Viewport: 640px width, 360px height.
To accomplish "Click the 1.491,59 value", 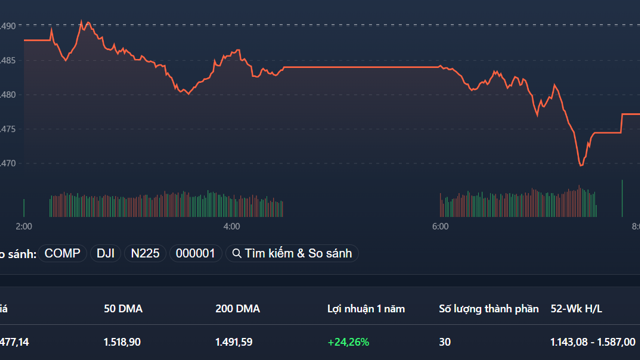I will pyautogui.click(x=234, y=342).
